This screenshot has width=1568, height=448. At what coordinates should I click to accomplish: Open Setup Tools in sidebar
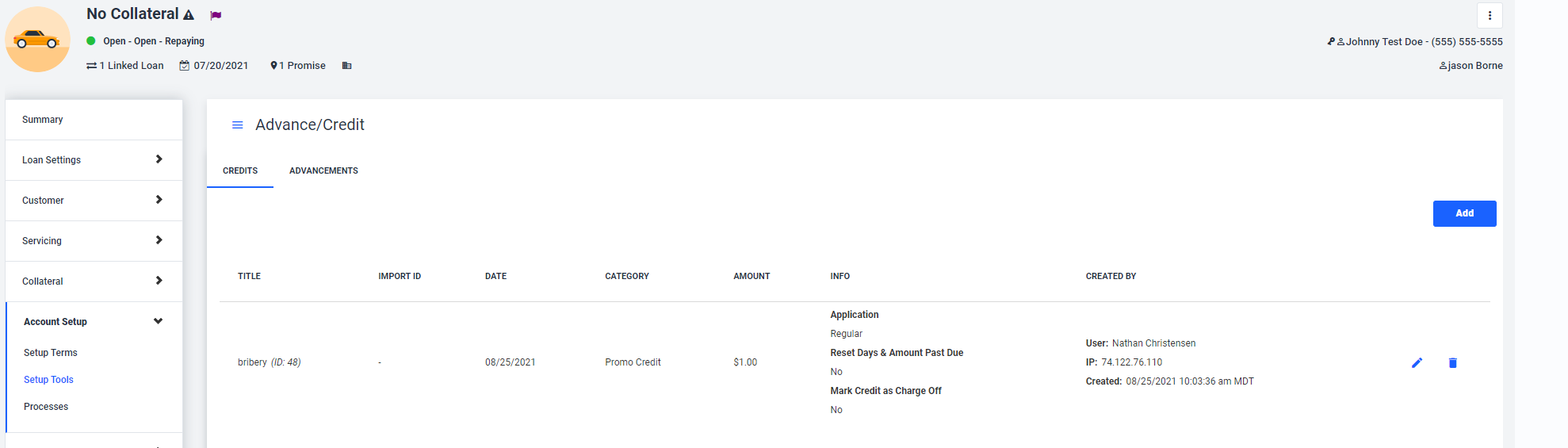(x=48, y=380)
